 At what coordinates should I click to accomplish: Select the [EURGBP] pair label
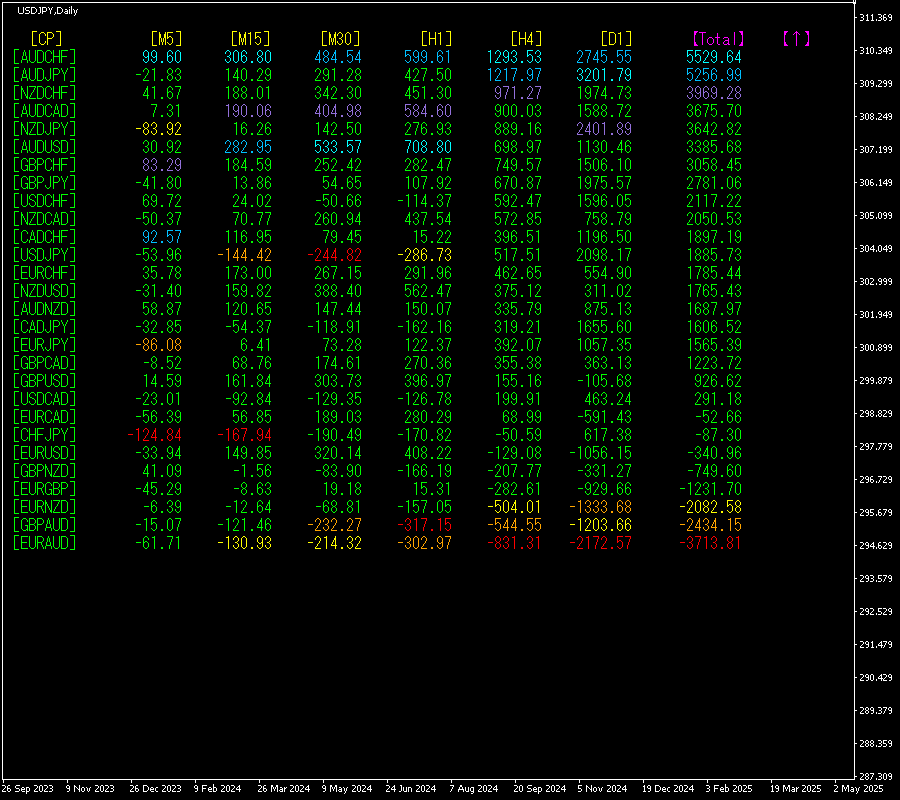(x=44, y=489)
